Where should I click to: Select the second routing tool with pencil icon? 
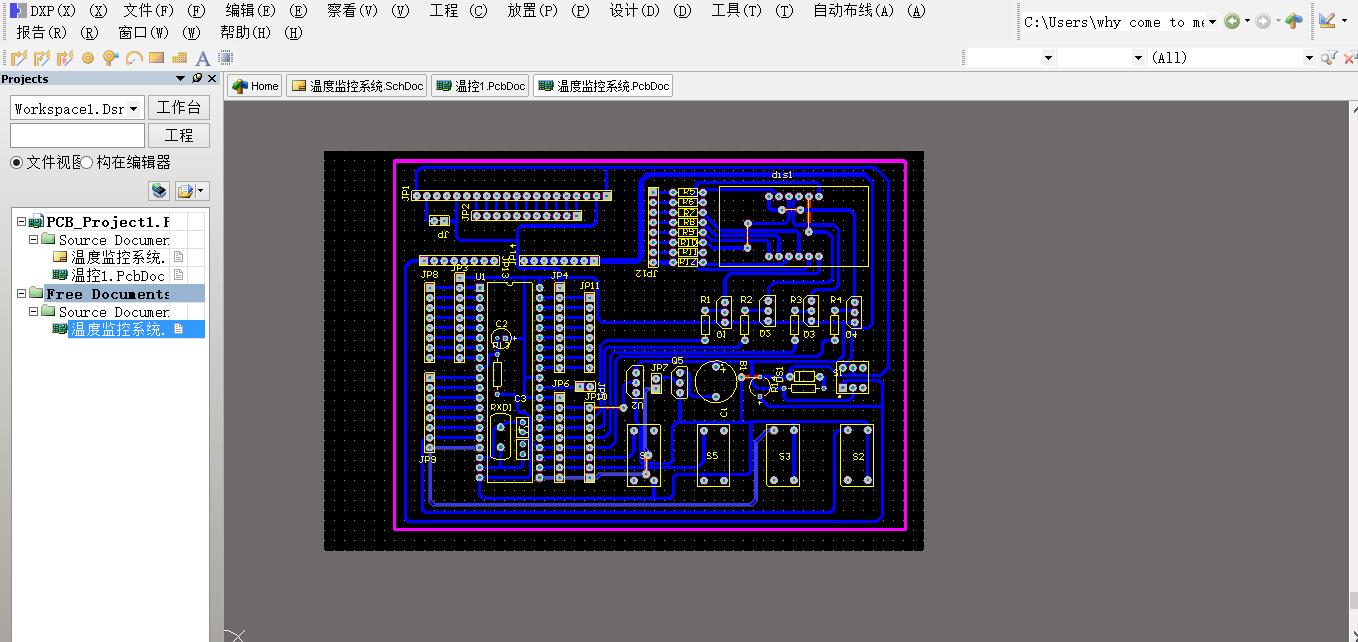[x=42, y=58]
